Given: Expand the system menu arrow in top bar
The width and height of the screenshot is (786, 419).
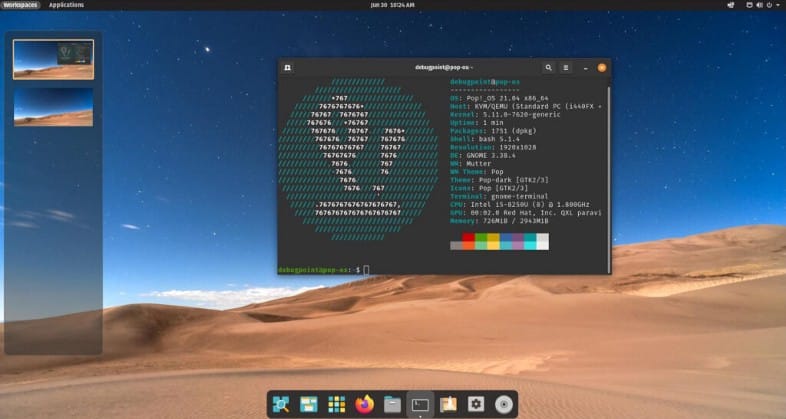Looking at the screenshot, I should point(778,5).
